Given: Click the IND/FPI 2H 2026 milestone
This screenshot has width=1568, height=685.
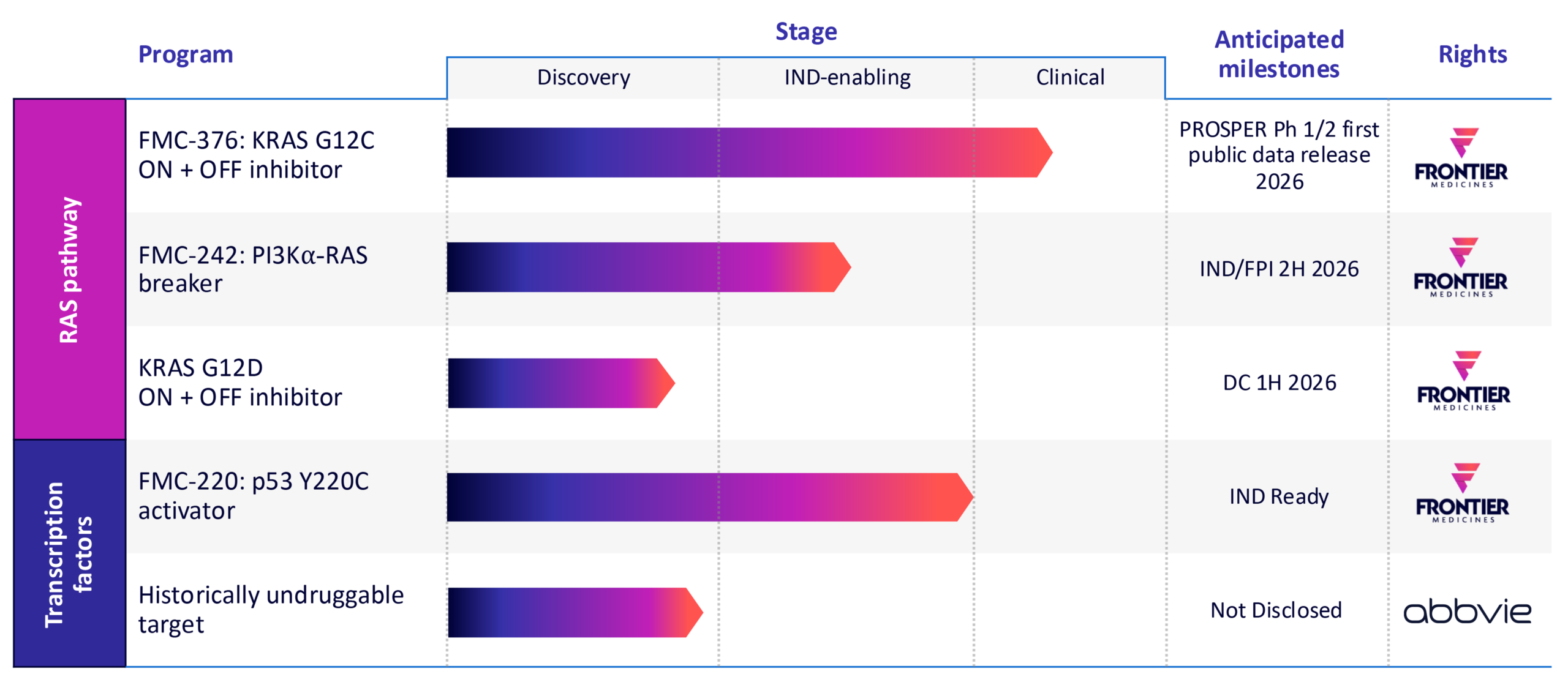Looking at the screenshot, I should click(1279, 269).
